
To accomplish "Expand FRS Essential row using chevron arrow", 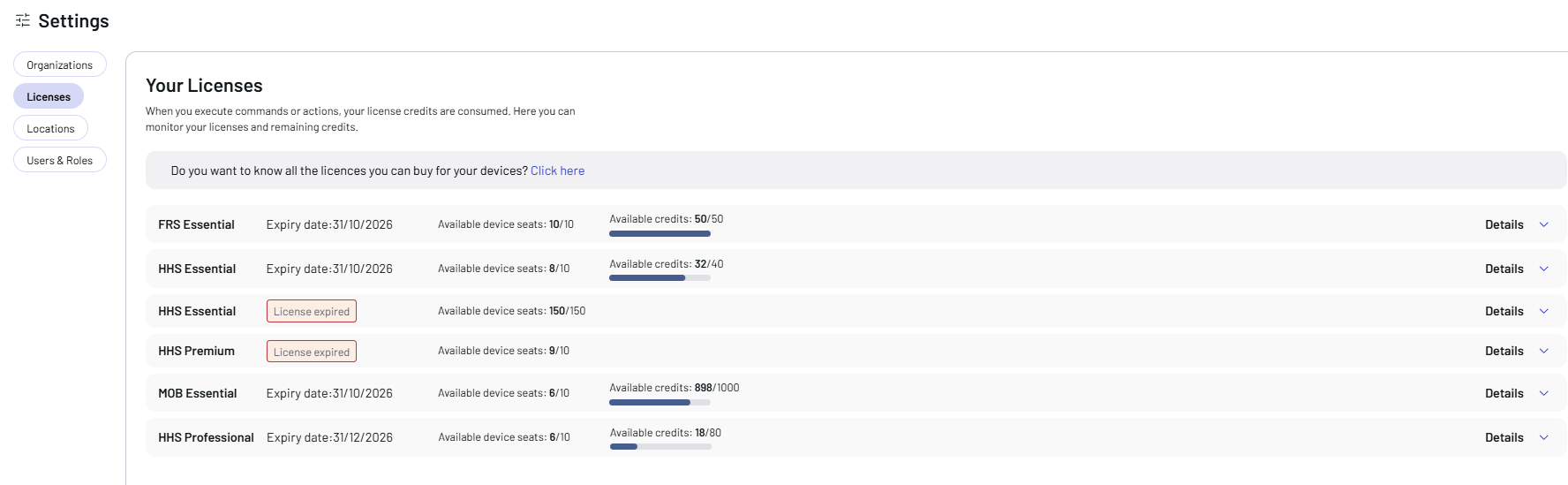I will tap(1544, 224).
